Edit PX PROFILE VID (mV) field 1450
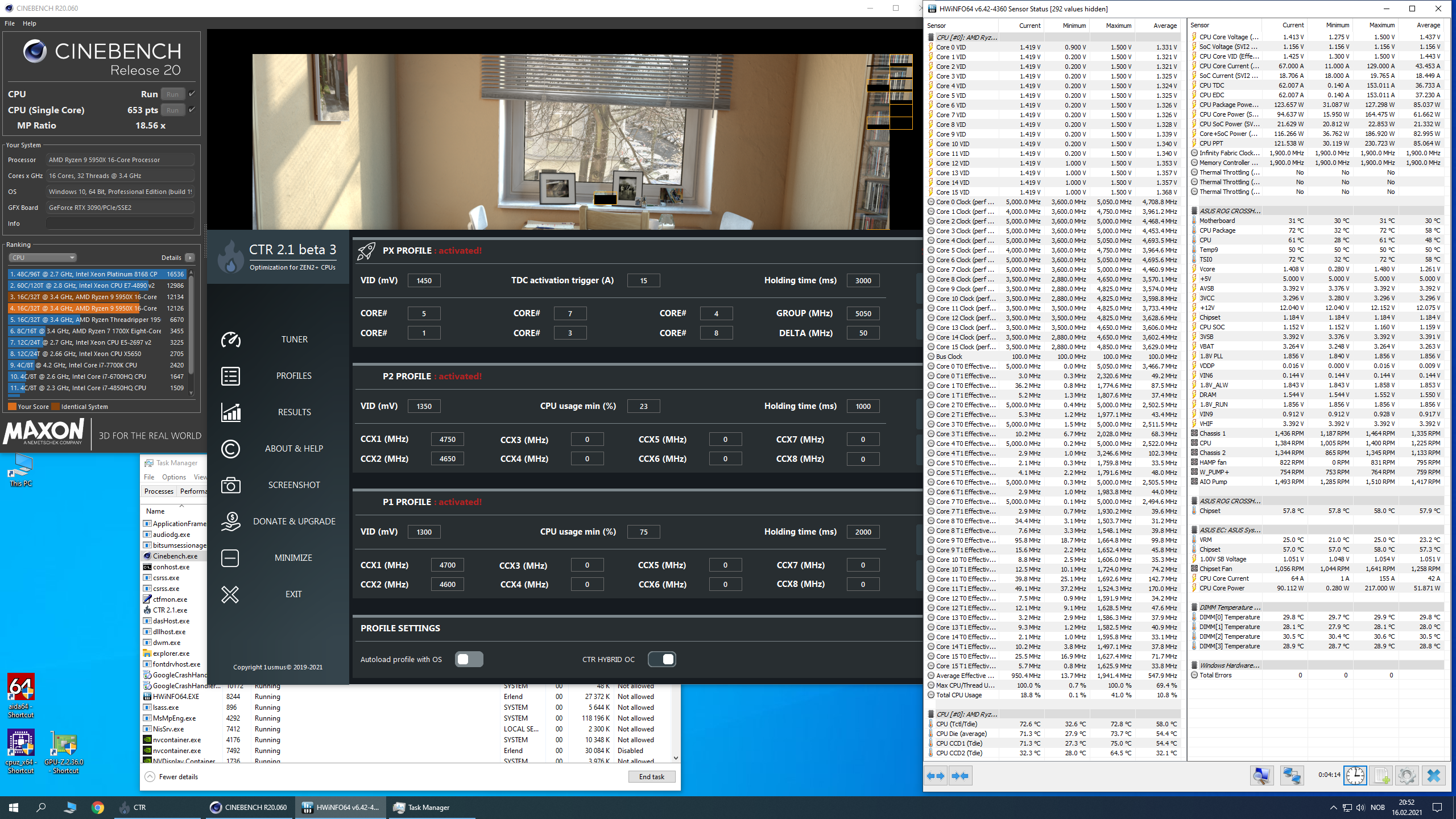Viewport: 1456px width, 819px height. (x=424, y=280)
